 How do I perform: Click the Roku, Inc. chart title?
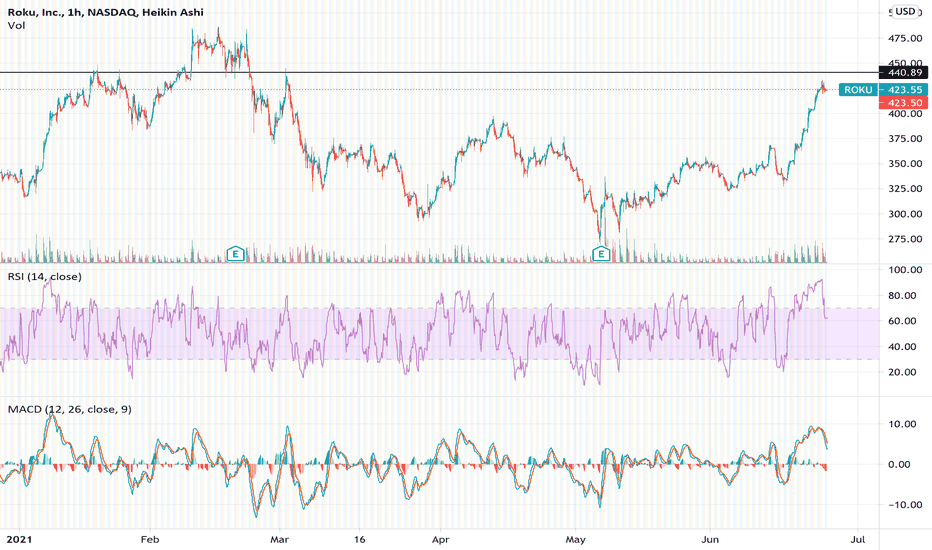pyautogui.click(x=105, y=12)
